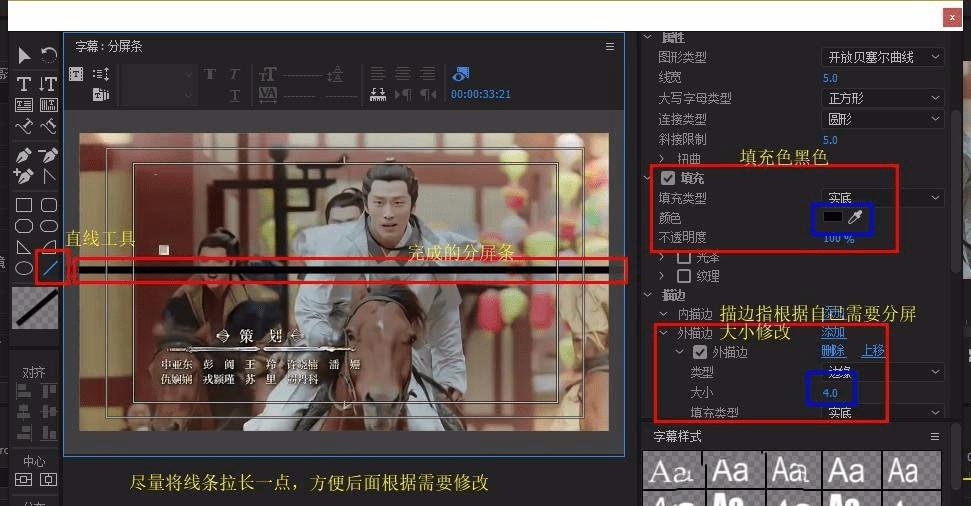Click the outer stroke 大小 4.0 value

[x=830, y=393]
